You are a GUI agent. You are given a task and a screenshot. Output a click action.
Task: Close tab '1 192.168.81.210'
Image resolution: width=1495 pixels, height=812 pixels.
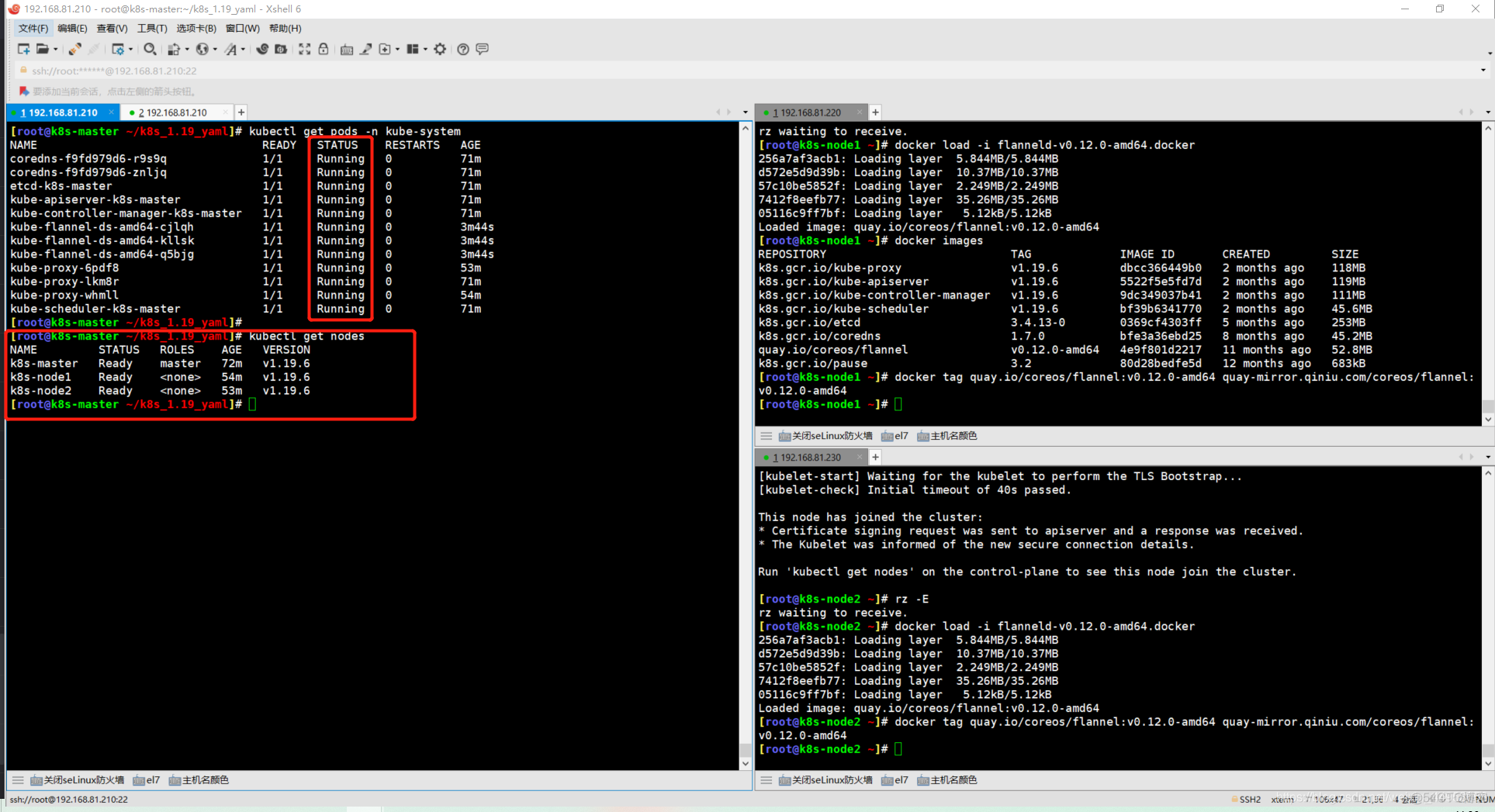click(111, 112)
